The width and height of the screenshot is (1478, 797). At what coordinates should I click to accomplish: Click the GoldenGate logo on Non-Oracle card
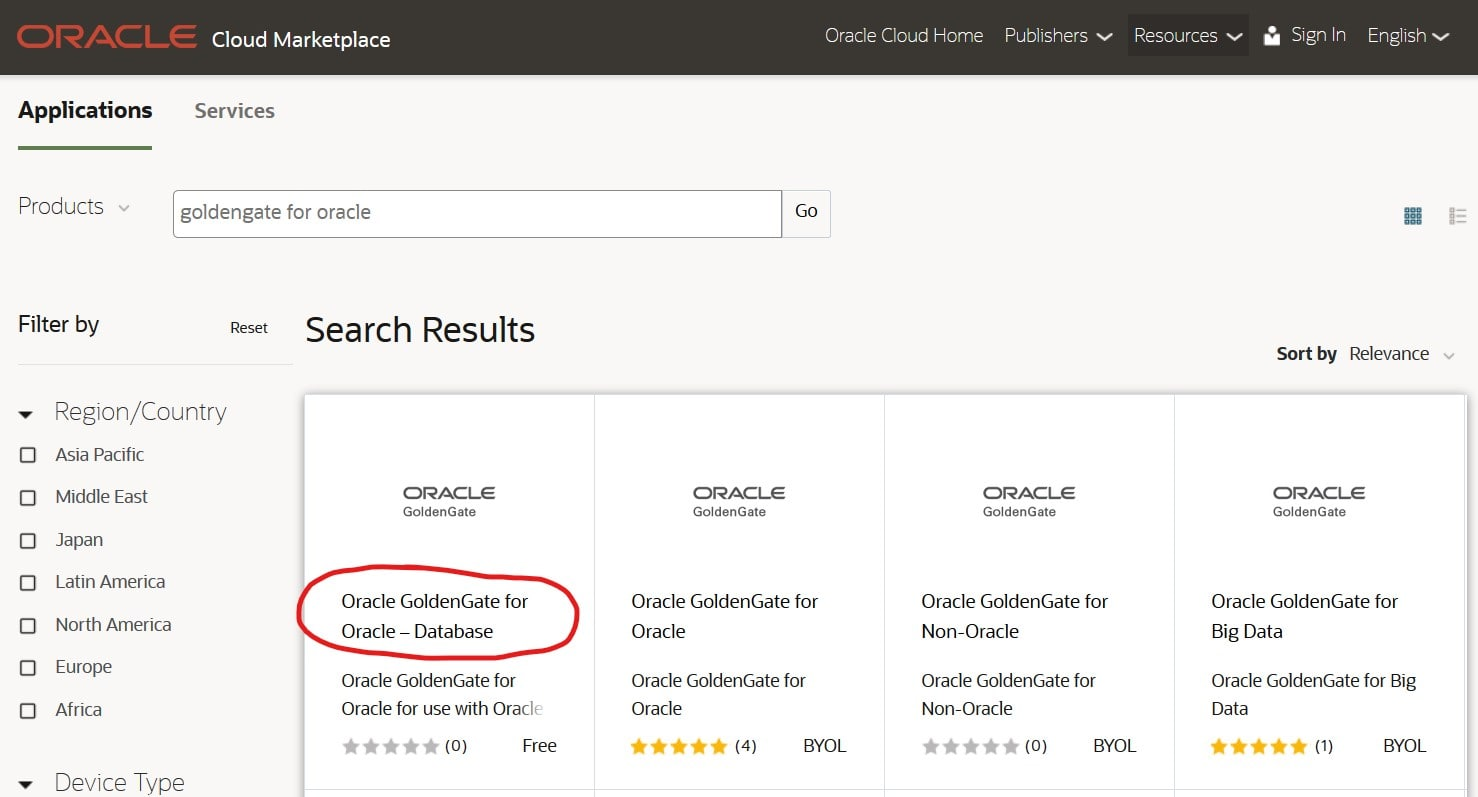click(x=1029, y=501)
